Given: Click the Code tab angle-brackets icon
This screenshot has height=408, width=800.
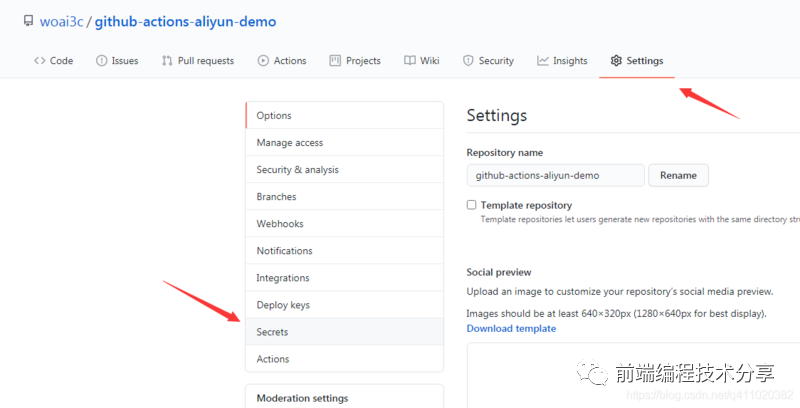Looking at the screenshot, I should pos(39,61).
